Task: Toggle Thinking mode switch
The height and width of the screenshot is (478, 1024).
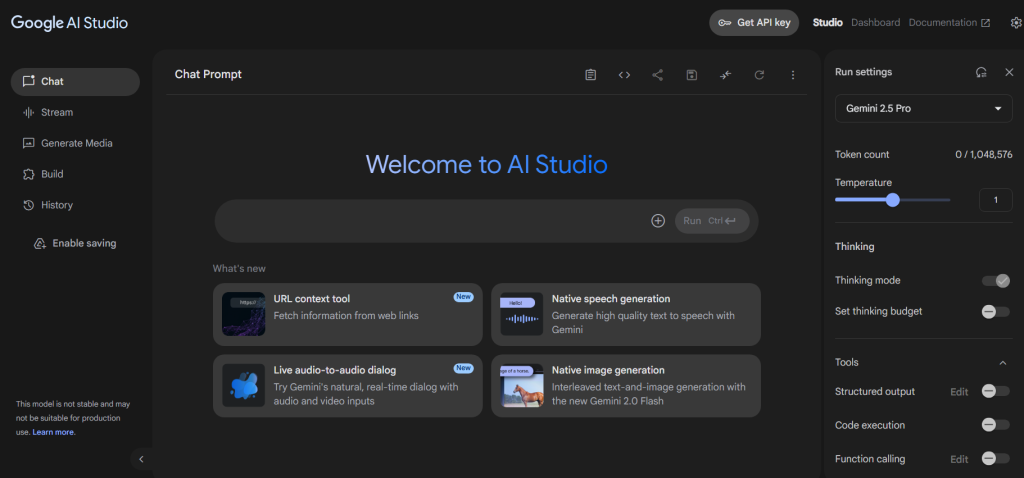Action: tap(996, 281)
